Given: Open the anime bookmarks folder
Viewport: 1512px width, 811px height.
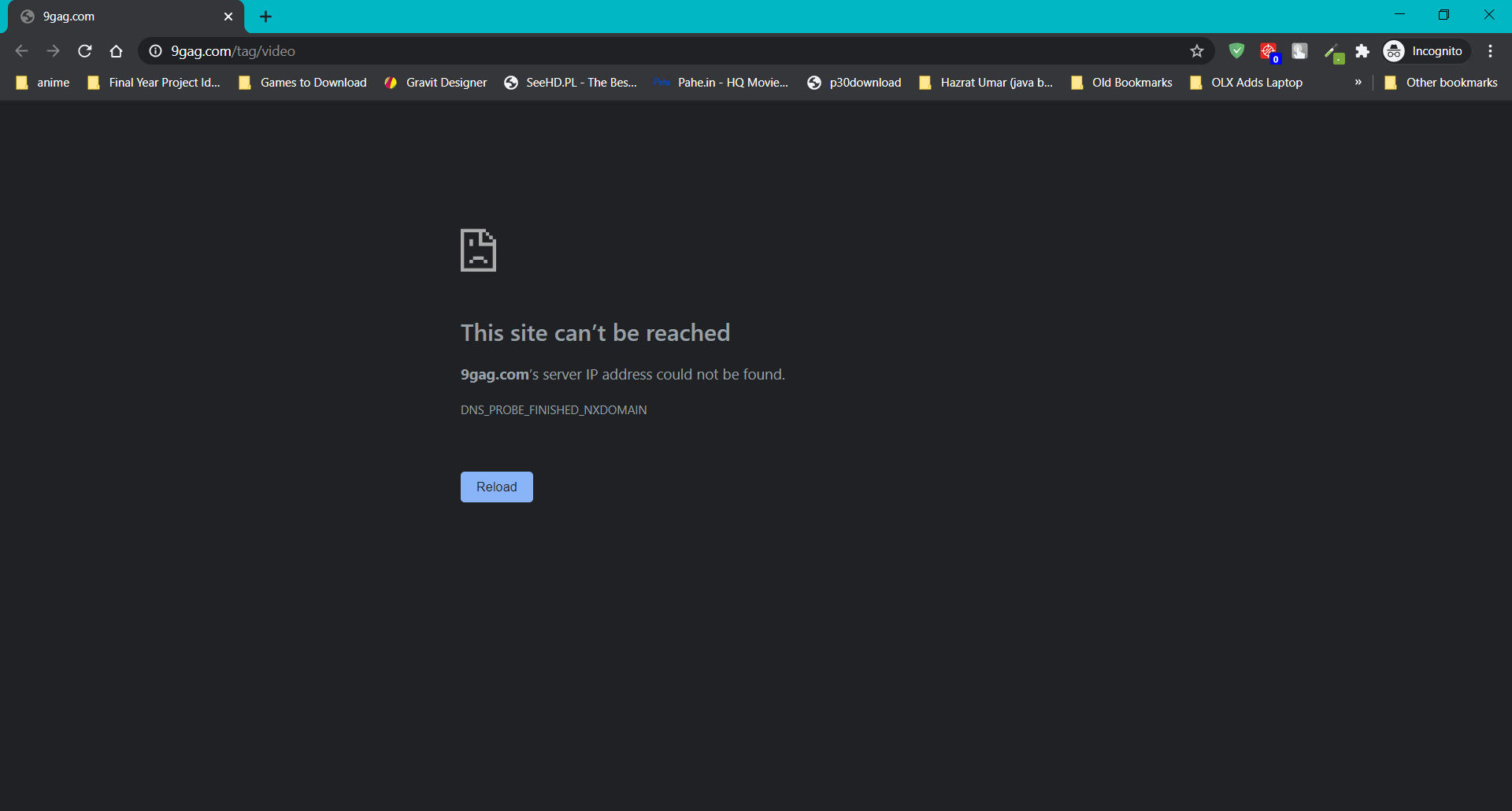Looking at the screenshot, I should 43,83.
